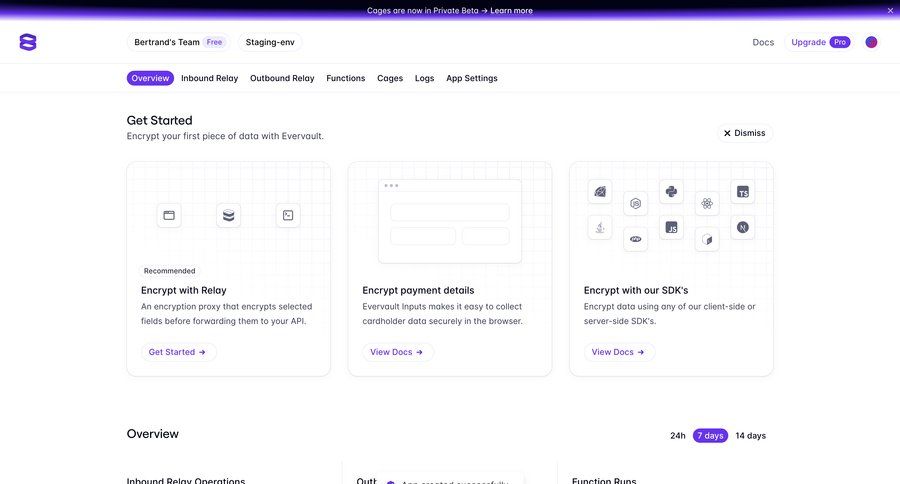
Task: Click the browser window icon in Relay card
Action: click(169, 215)
